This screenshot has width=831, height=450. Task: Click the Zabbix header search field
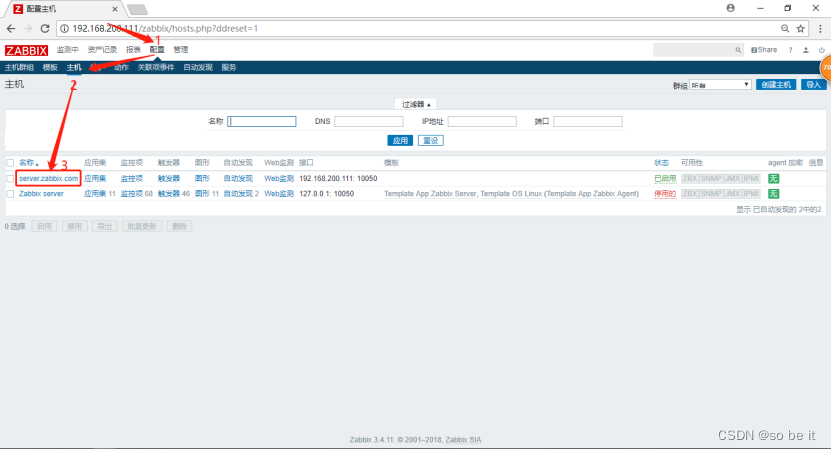pyautogui.click(x=697, y=50)
